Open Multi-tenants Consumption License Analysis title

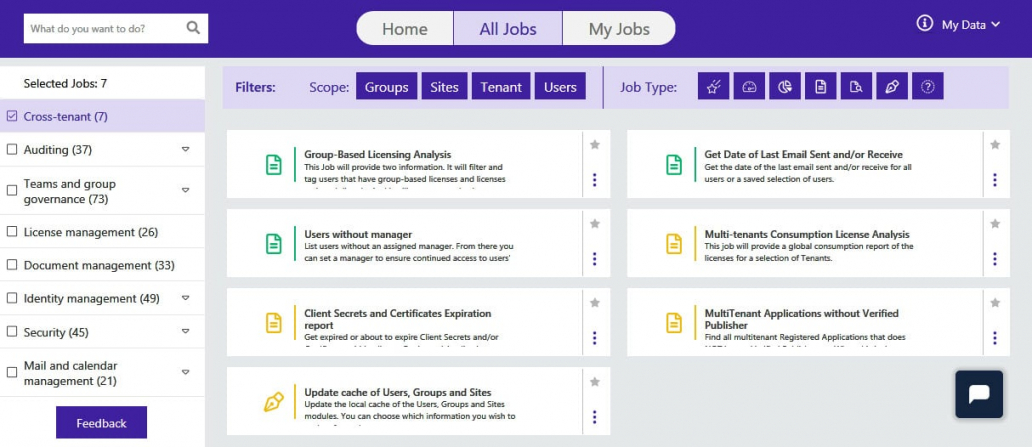[x=807, y=234]
